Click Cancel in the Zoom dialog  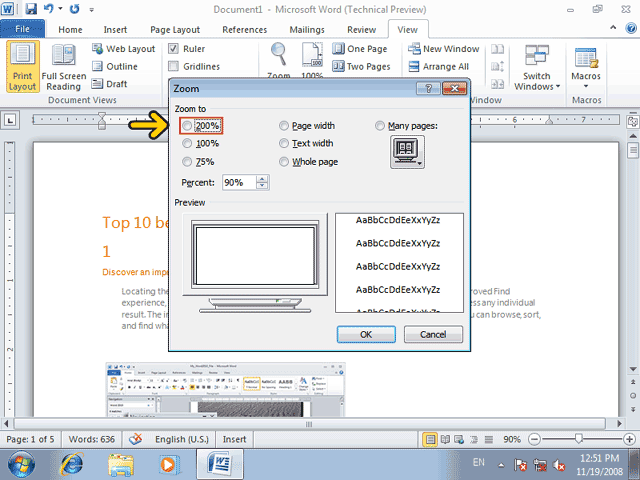pyautogui.click(x=433, y=334)
